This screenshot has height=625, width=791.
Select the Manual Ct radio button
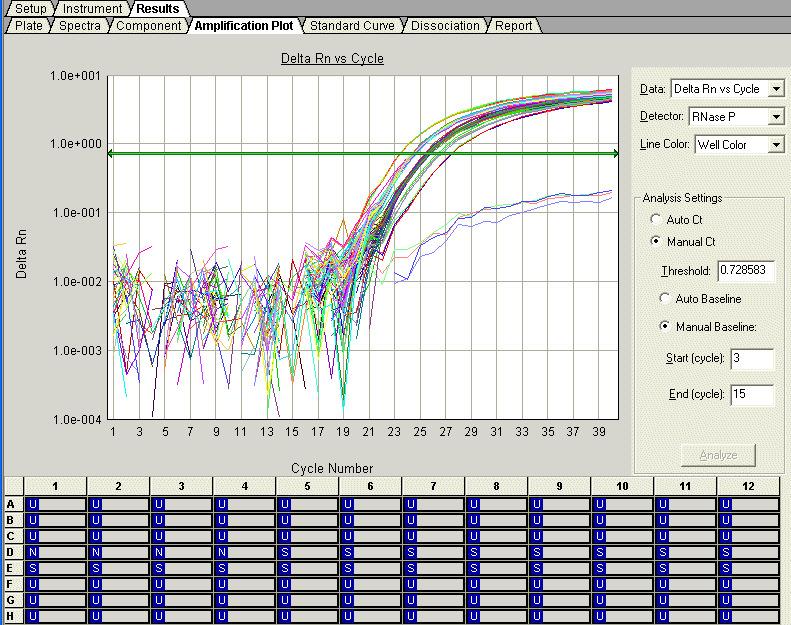[x=655, y=241]
